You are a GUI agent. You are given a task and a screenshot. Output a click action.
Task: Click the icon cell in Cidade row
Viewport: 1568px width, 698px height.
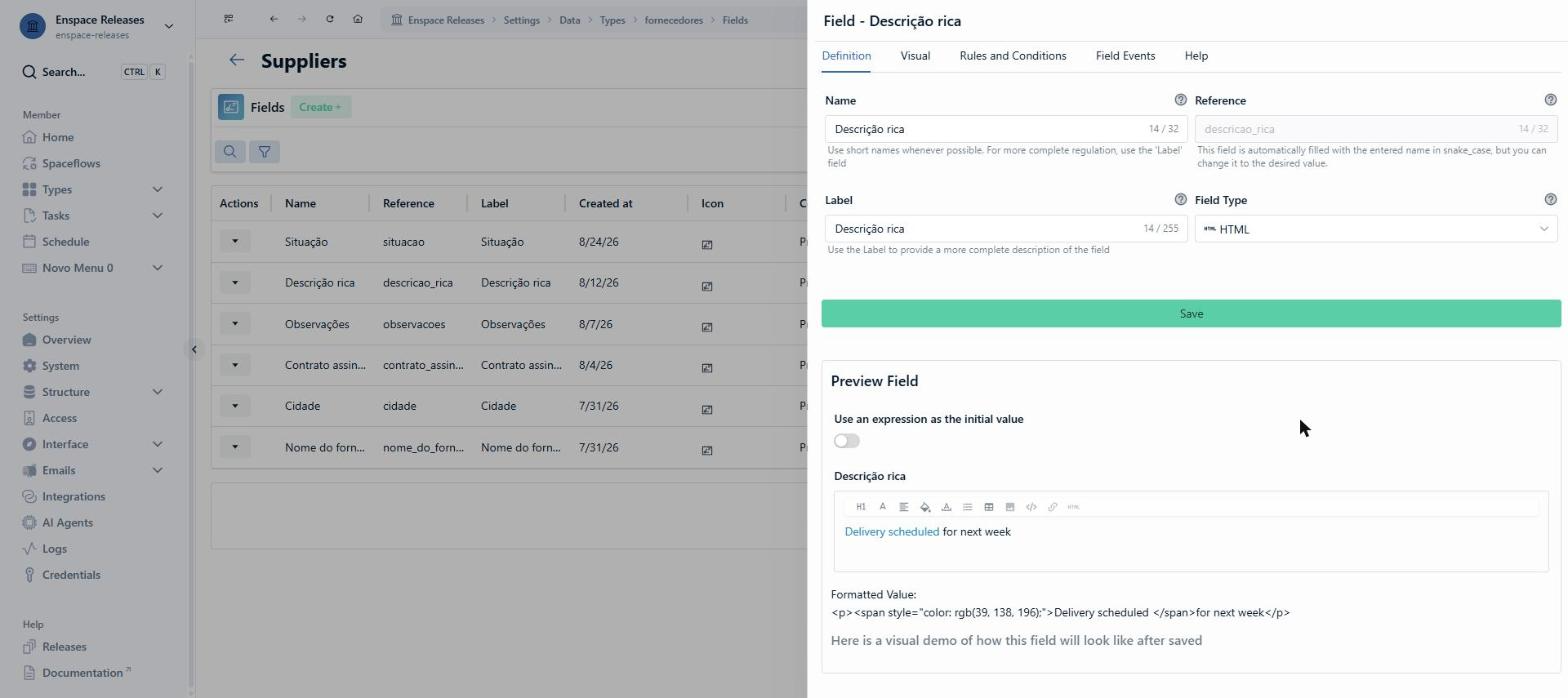click(707, 408)
